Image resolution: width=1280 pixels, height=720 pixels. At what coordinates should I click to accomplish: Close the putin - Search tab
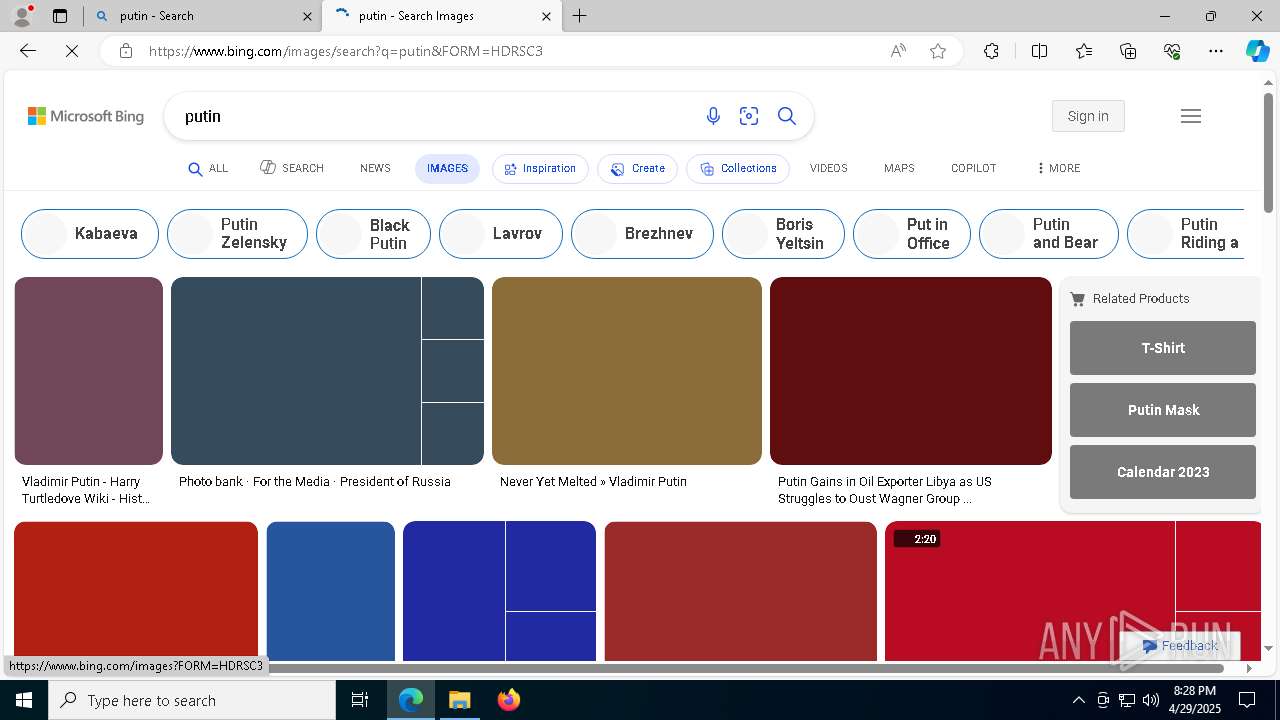(307, 16)
